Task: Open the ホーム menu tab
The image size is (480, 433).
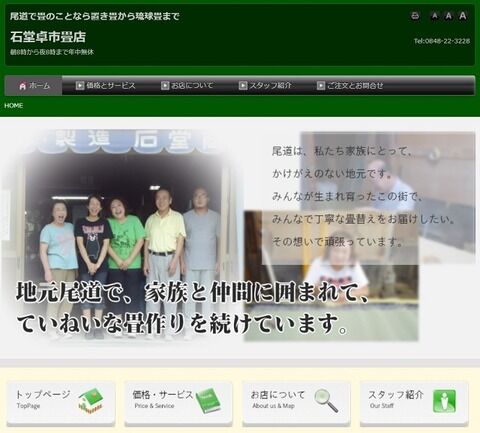Action: 34,86
